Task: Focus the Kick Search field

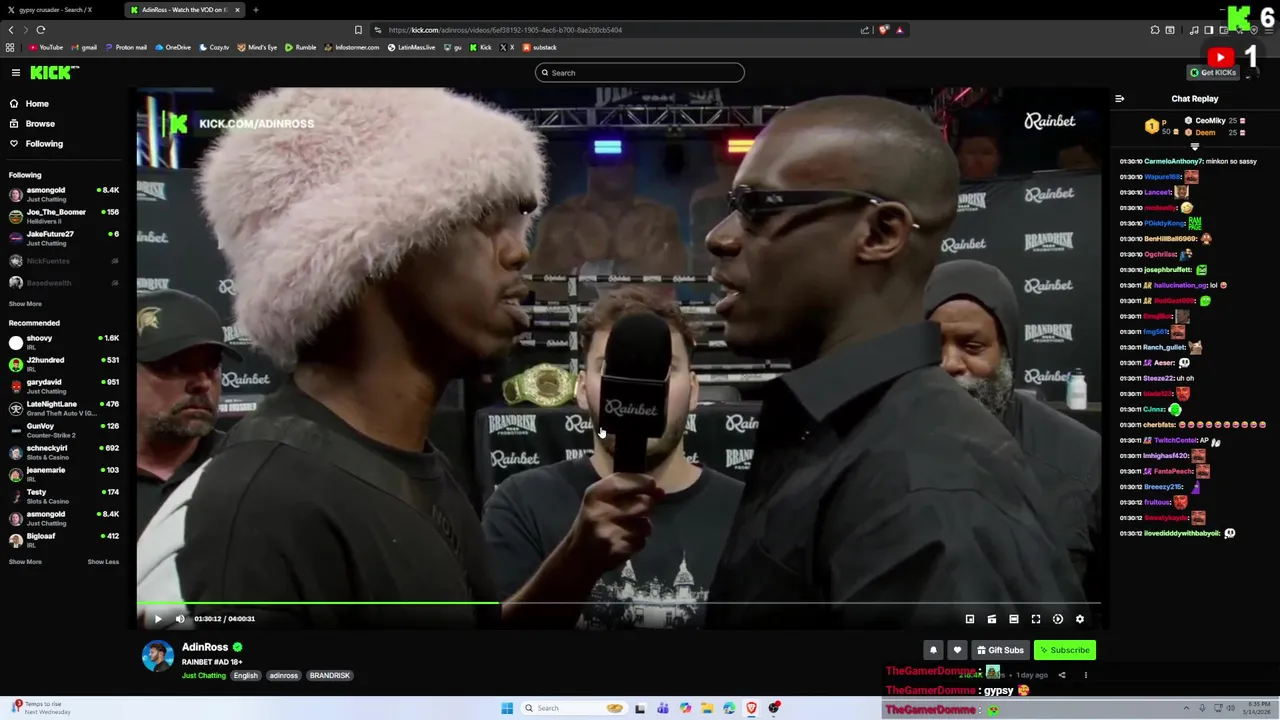Action: click(x=640, y=73)
